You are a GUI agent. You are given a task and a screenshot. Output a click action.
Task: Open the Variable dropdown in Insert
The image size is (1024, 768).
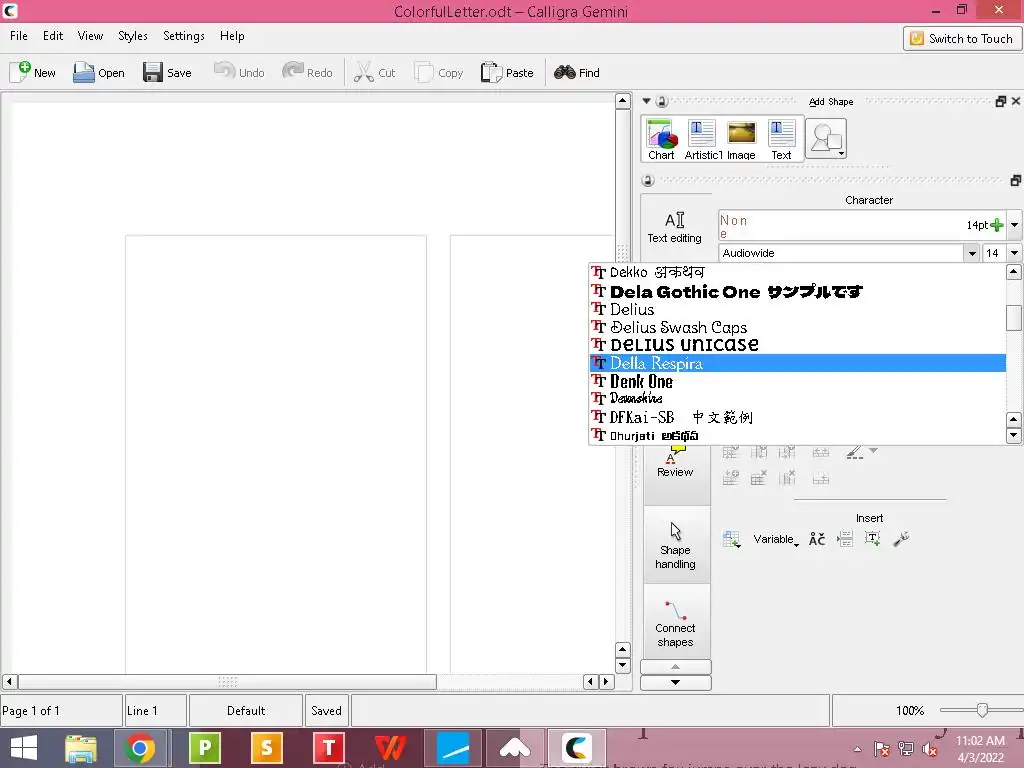(x=776, y=539)
